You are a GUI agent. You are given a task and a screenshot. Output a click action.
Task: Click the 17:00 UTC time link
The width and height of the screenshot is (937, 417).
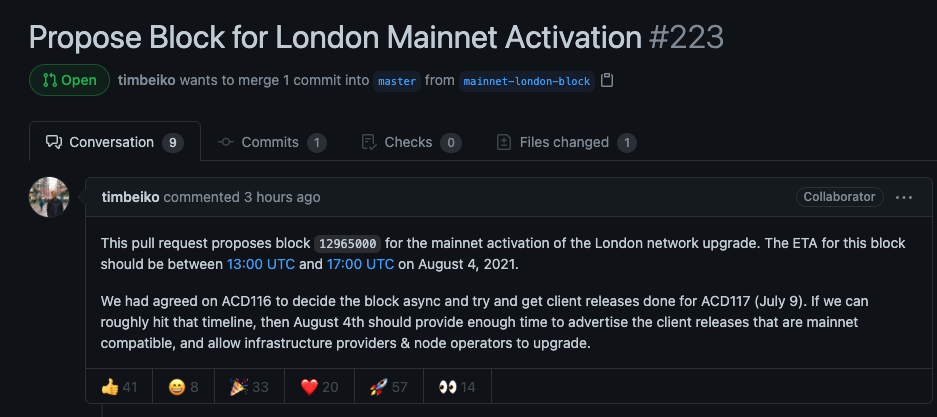[x=360, y=264]
